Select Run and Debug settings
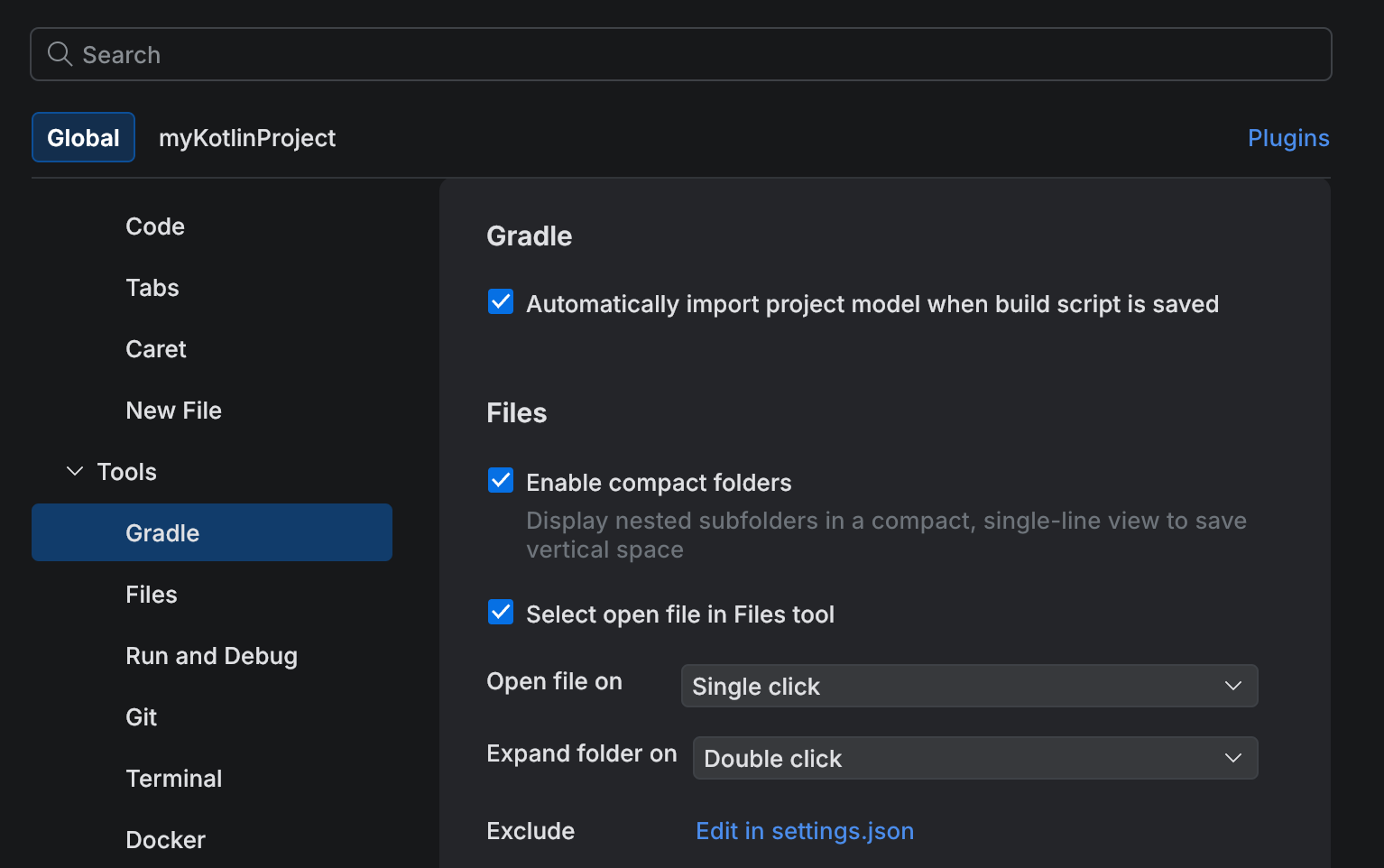The height and width of the screenshot is (868, 1384). click(x=211, y=655)
